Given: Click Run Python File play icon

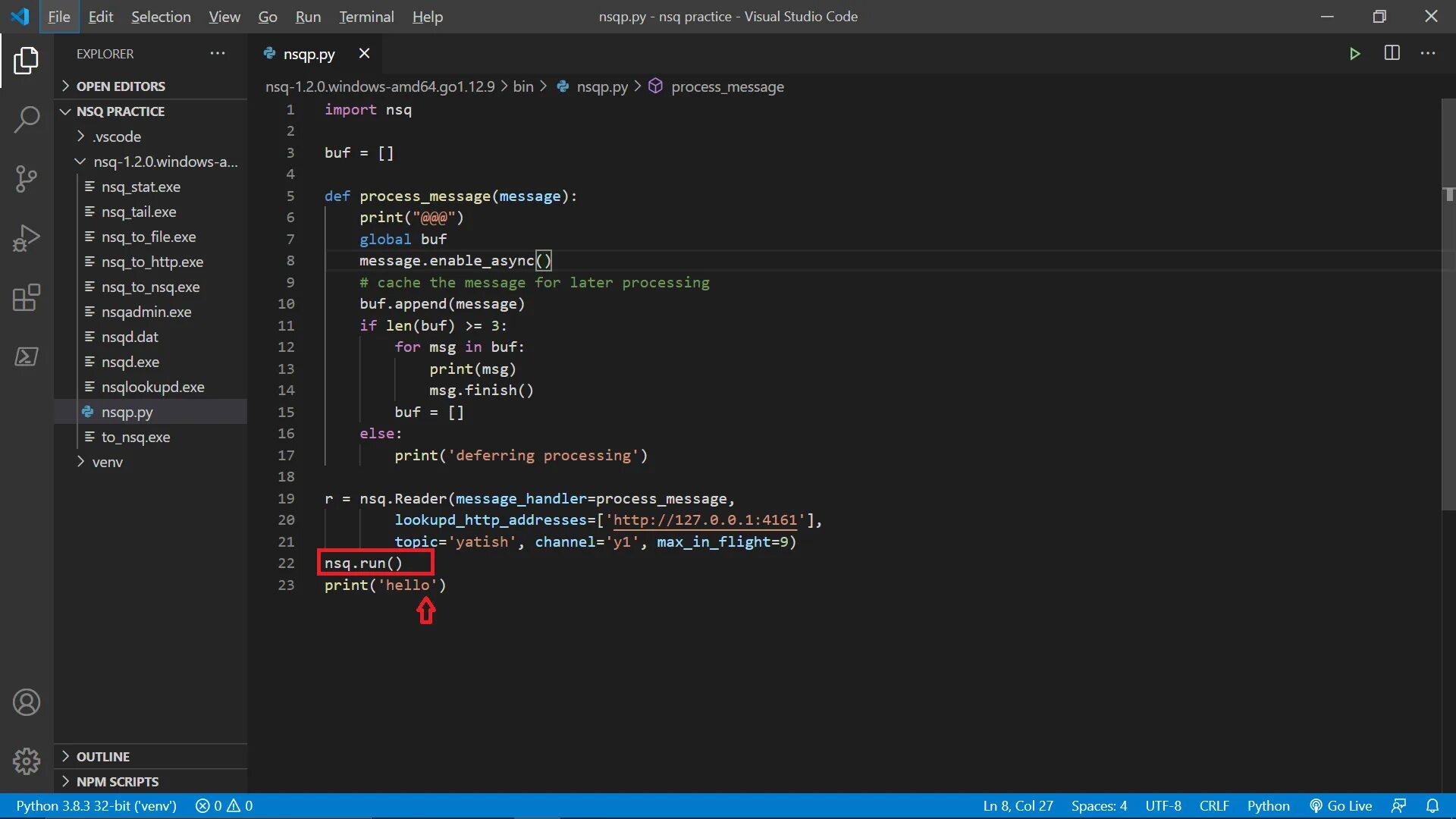Looking at the screenshot, I should tap(1354, 54).
